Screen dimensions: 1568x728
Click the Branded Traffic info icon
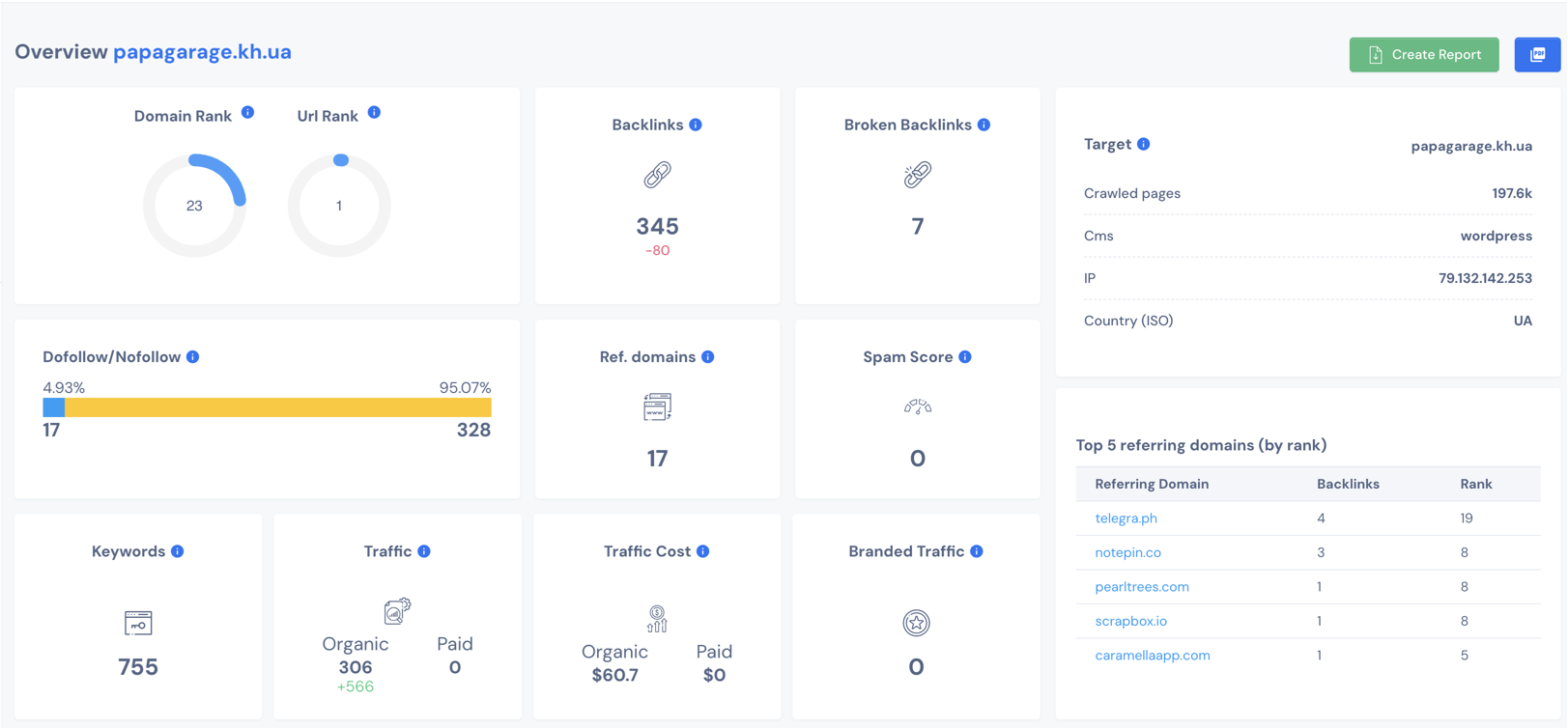(x=977, y=551)
